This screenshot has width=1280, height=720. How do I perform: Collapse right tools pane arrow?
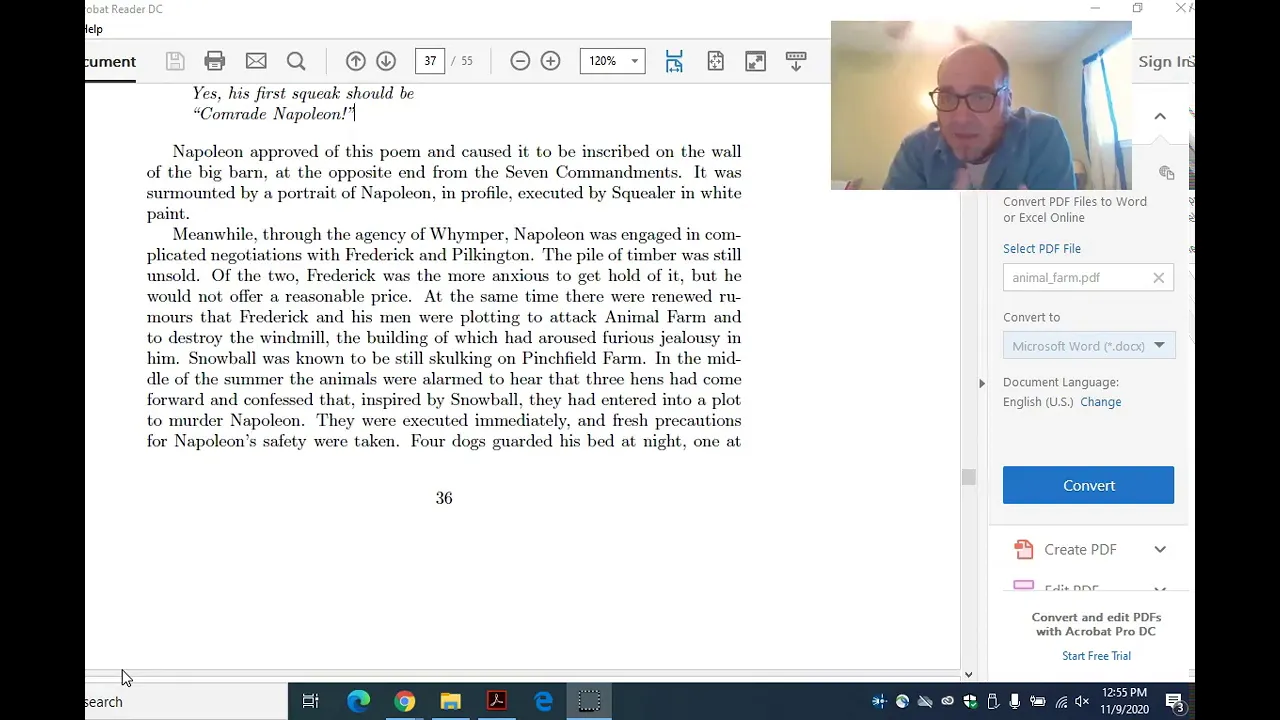pos(981,383)
